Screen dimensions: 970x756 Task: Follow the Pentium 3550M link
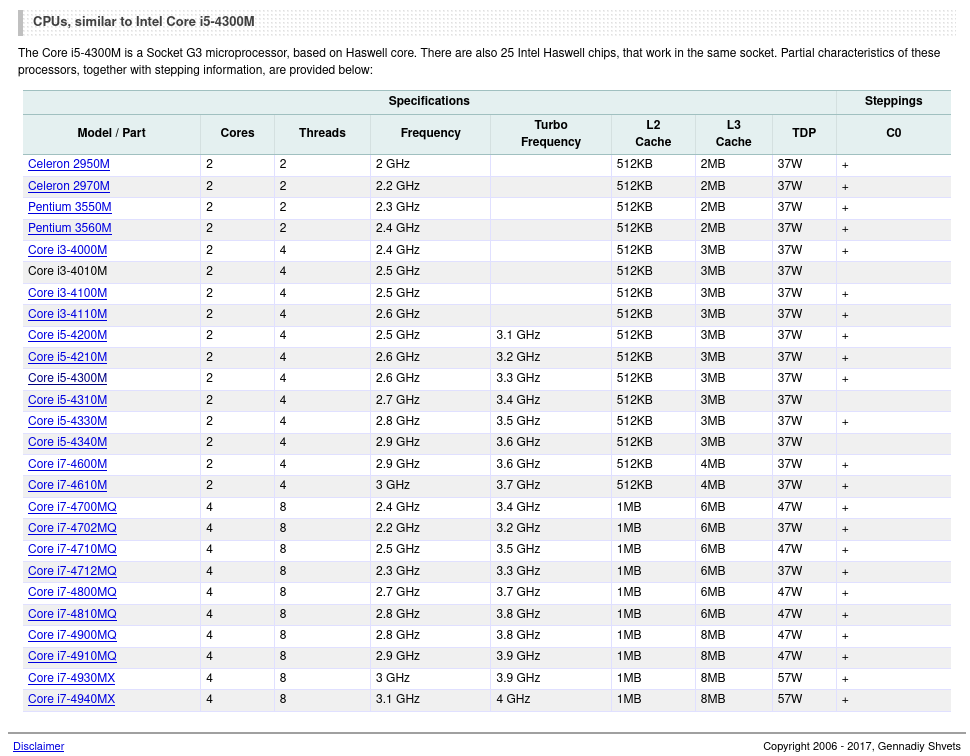(70, 207)
